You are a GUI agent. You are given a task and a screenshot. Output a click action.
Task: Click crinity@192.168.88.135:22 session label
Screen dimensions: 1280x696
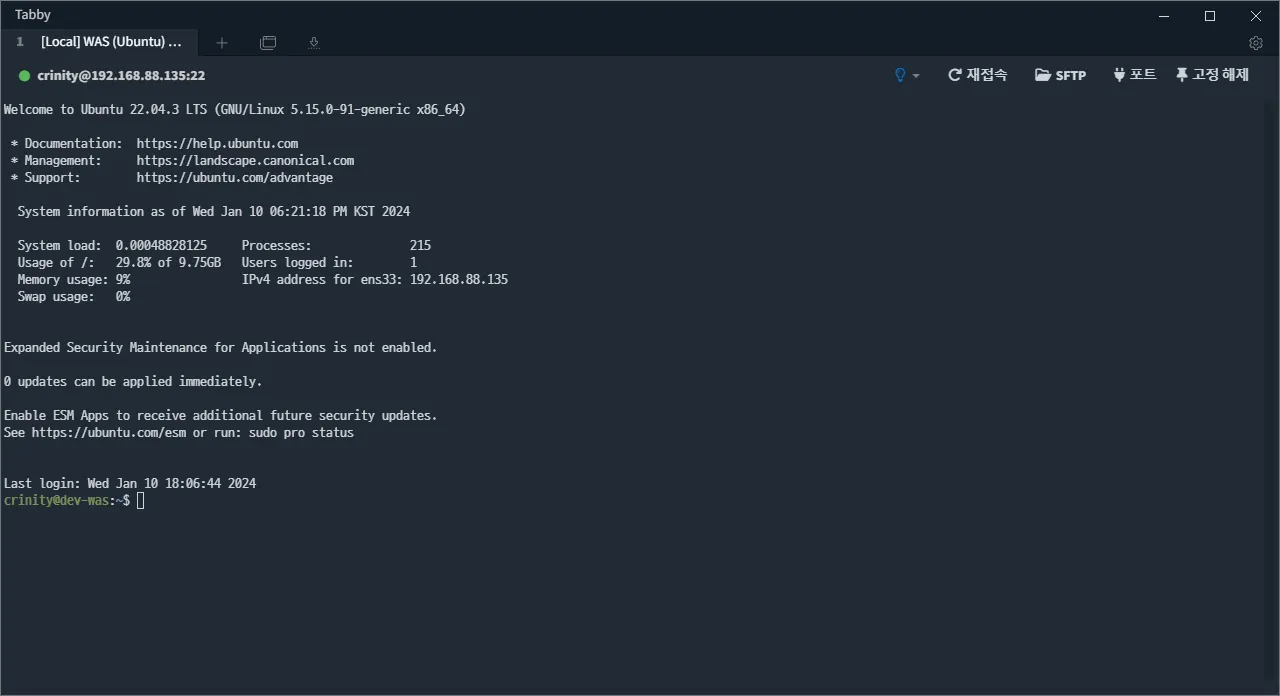[x=121, y=76]
